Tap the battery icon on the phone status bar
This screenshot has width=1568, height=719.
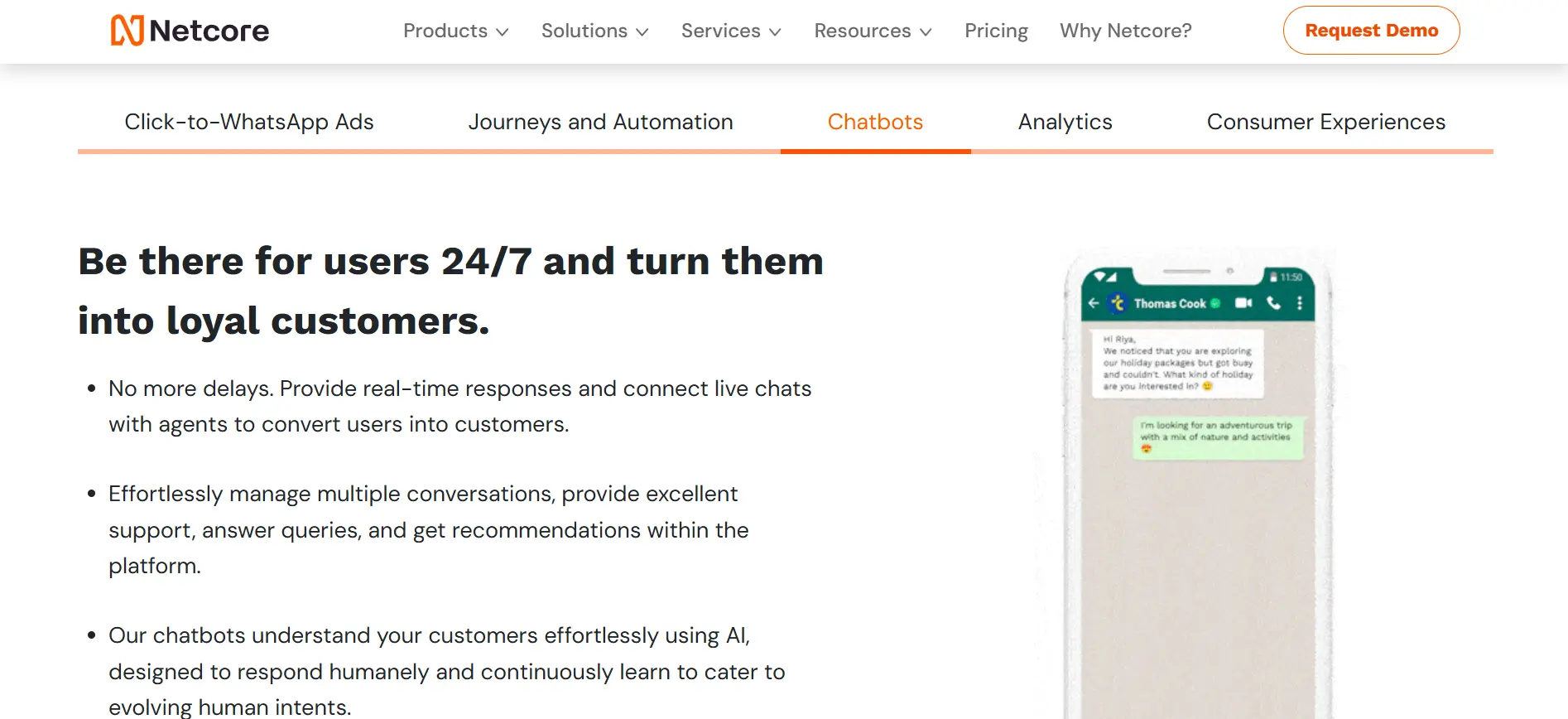coord(1273,277)
